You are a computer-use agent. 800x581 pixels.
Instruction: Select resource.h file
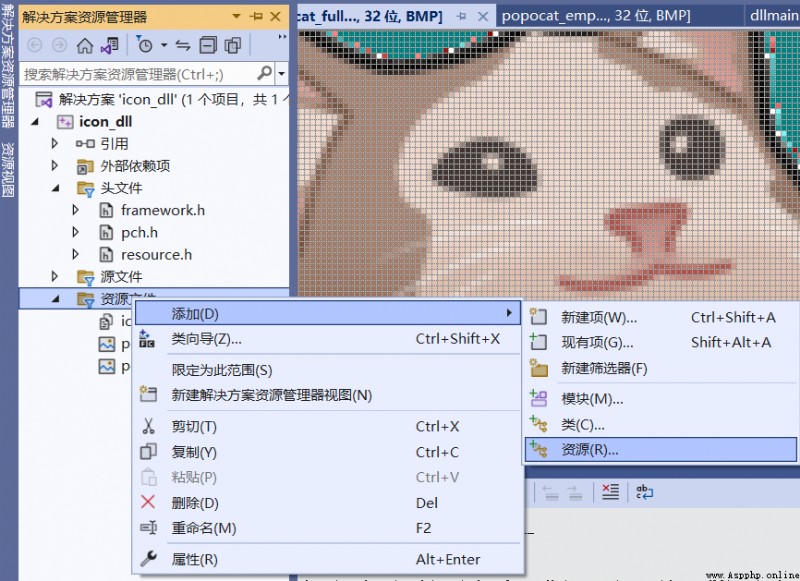click(x=156, y=255)
